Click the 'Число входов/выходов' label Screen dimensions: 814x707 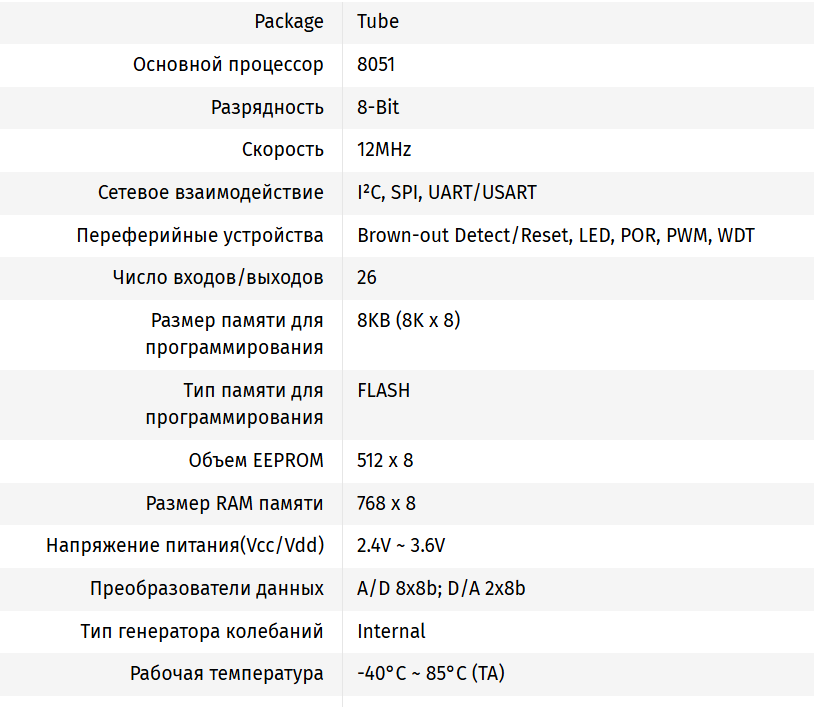pyautogui.click(x=218, y=277)
